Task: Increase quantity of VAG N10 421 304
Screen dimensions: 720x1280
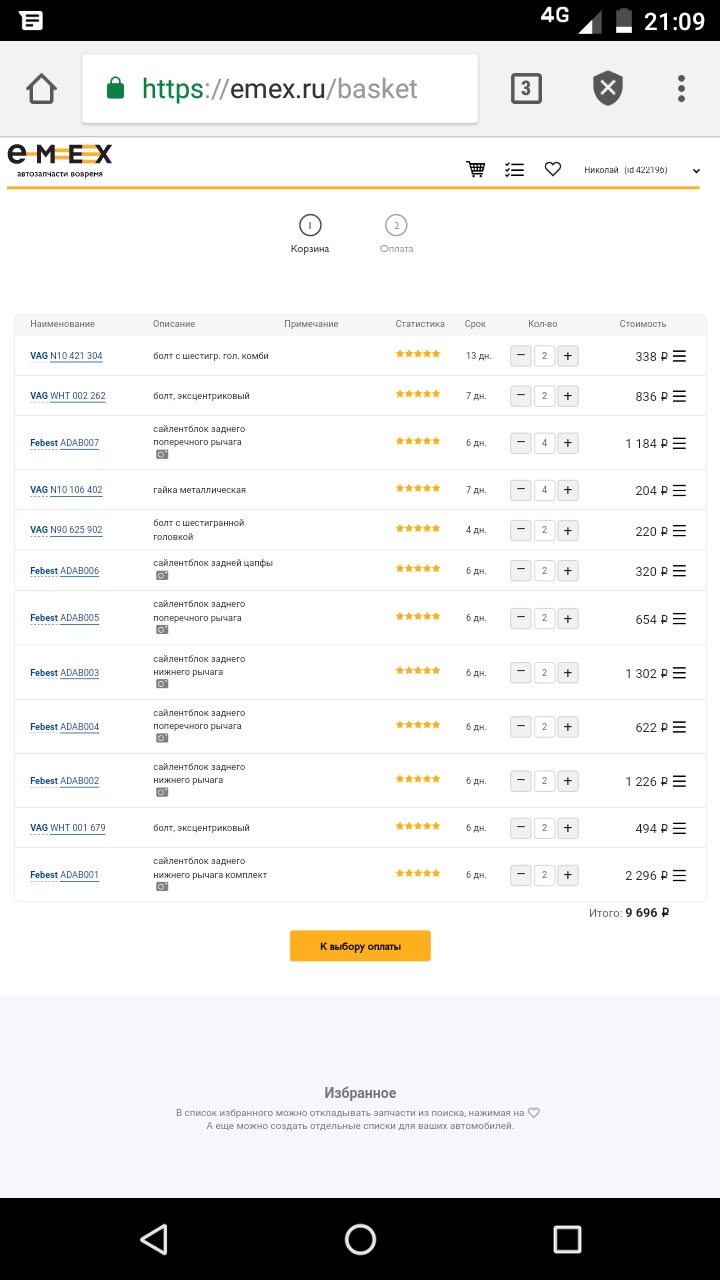Action: coord(568,356)
